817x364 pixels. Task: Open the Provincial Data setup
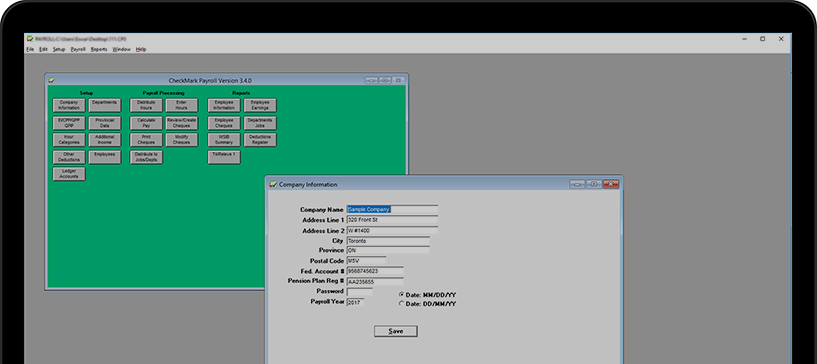[x=105, y=123]
